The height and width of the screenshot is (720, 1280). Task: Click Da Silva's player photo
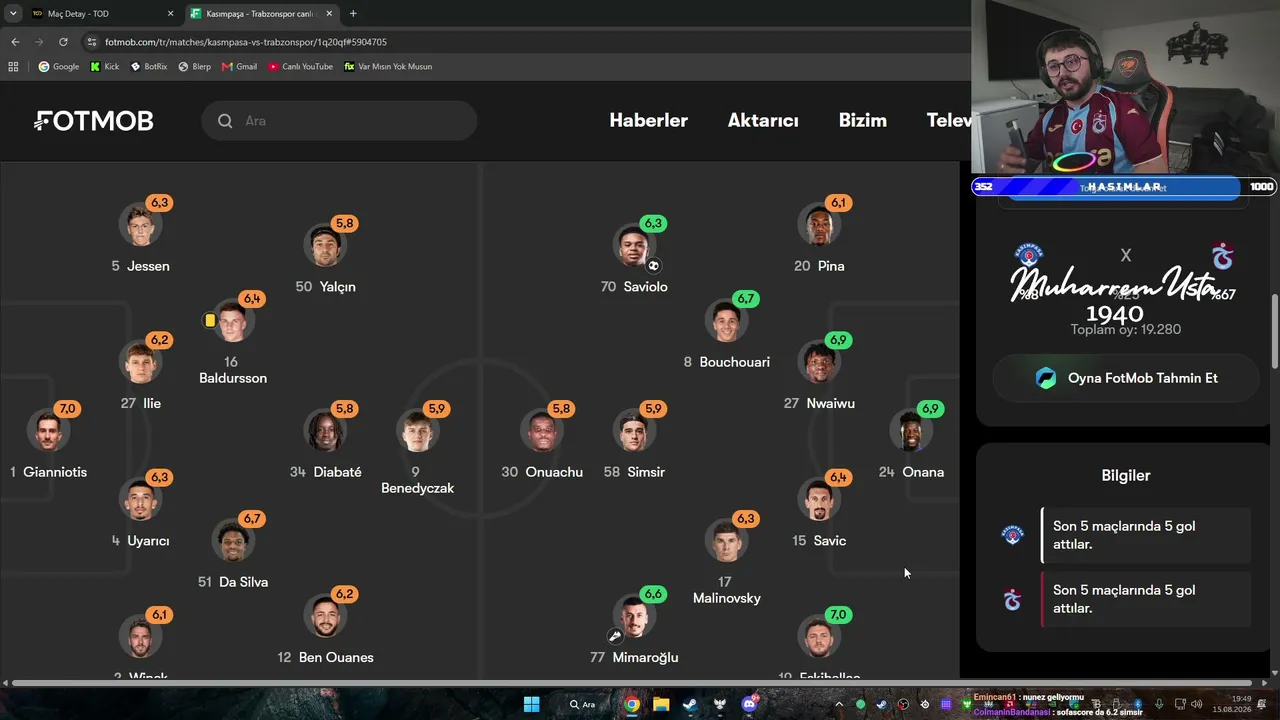[x=233, y=541]
